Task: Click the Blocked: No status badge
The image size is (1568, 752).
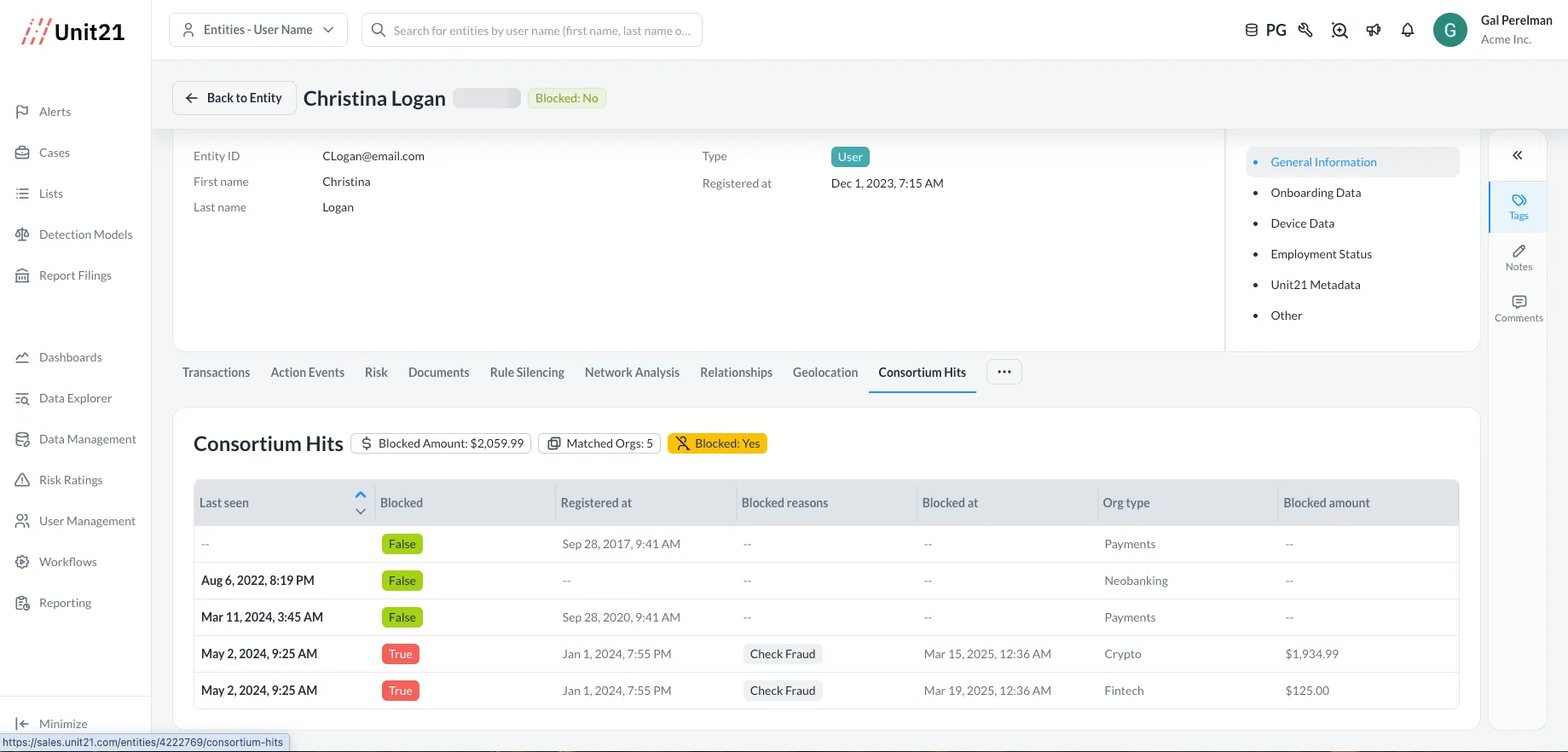Action: 567,98
